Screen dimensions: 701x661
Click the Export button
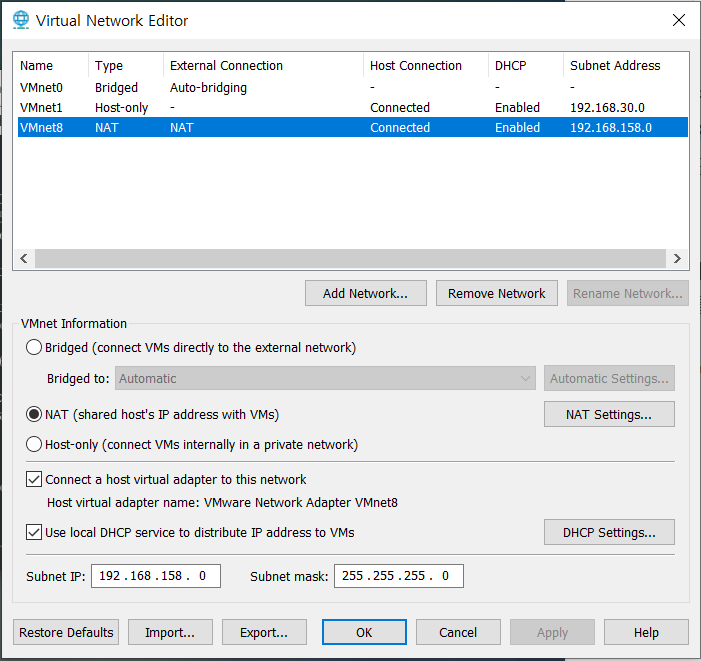click(x=264, y=632)
